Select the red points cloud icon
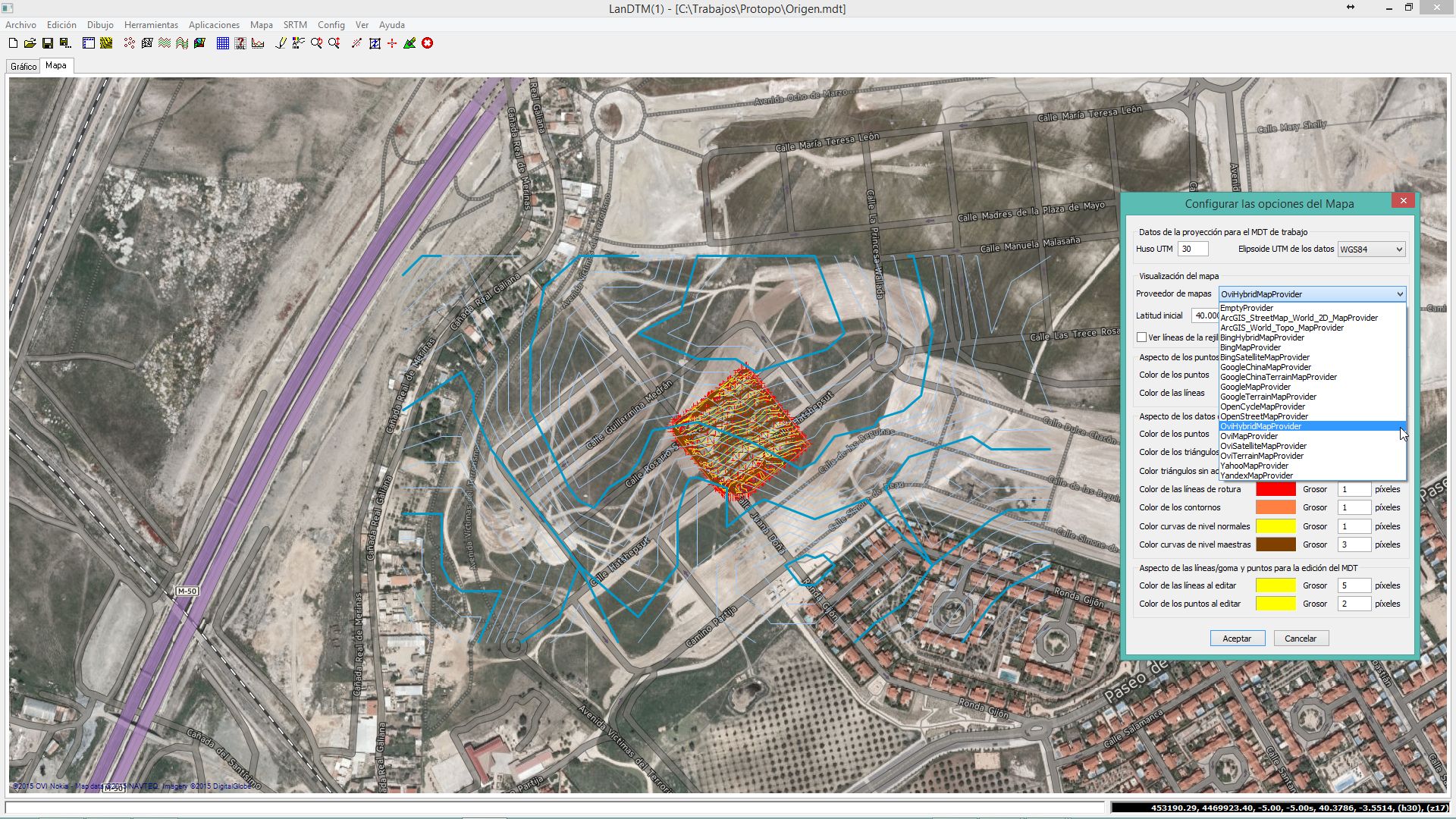The height and width of the screenshot is (819, 1456). coord(130,43)
